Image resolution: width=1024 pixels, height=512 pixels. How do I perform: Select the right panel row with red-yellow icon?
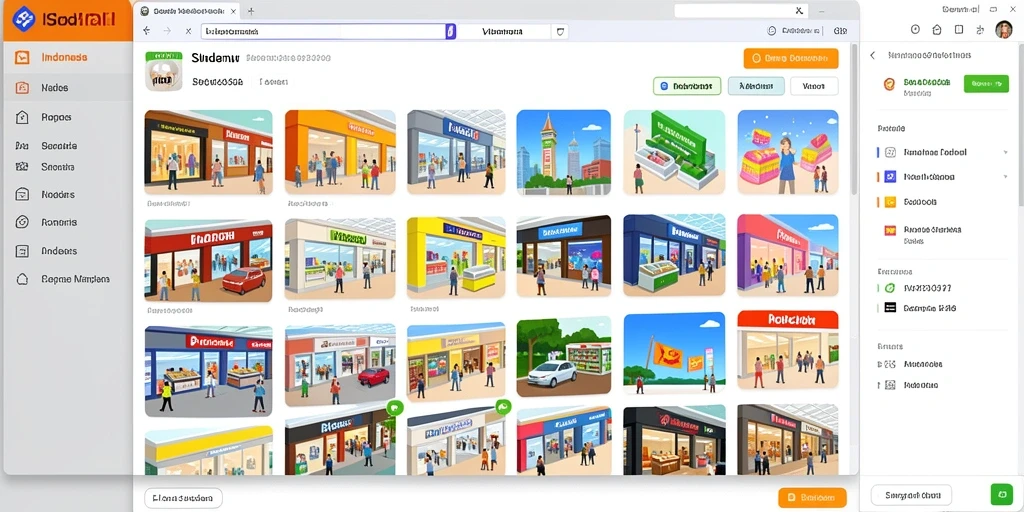point(943,234)
